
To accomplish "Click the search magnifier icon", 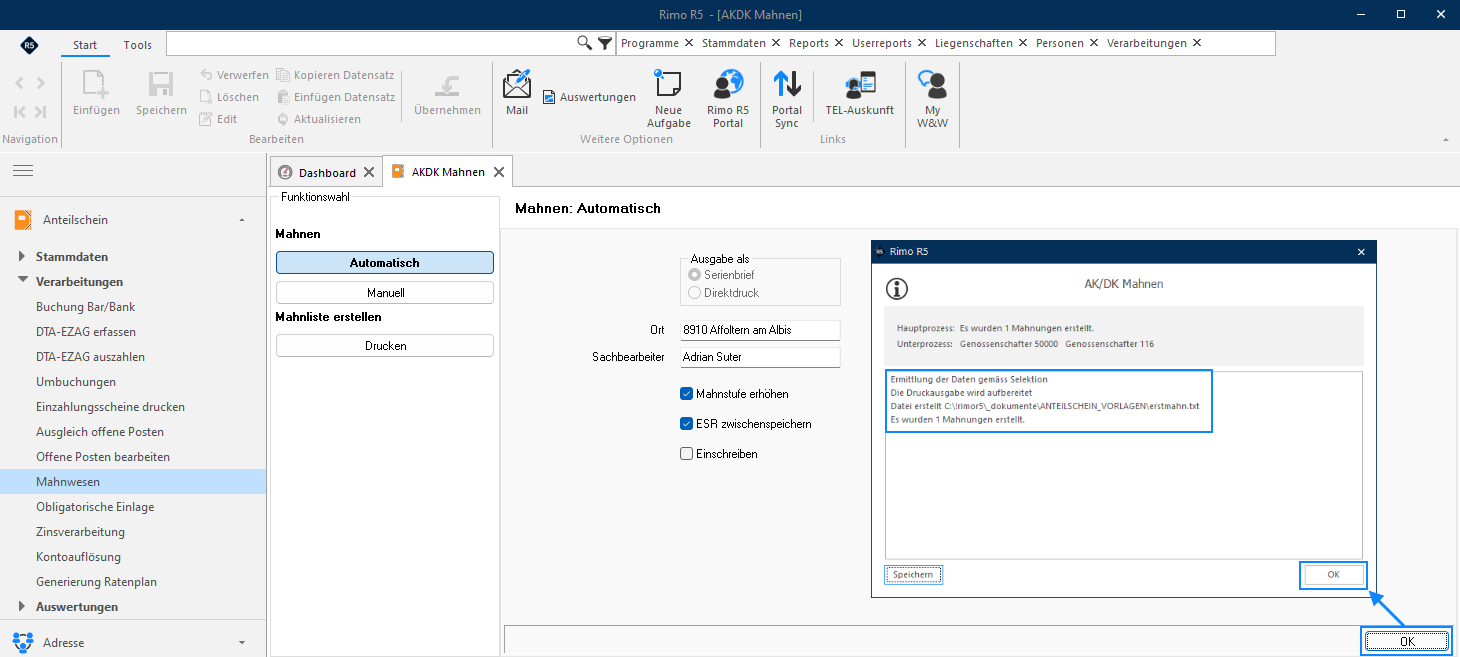I will (x=585, y=43).
